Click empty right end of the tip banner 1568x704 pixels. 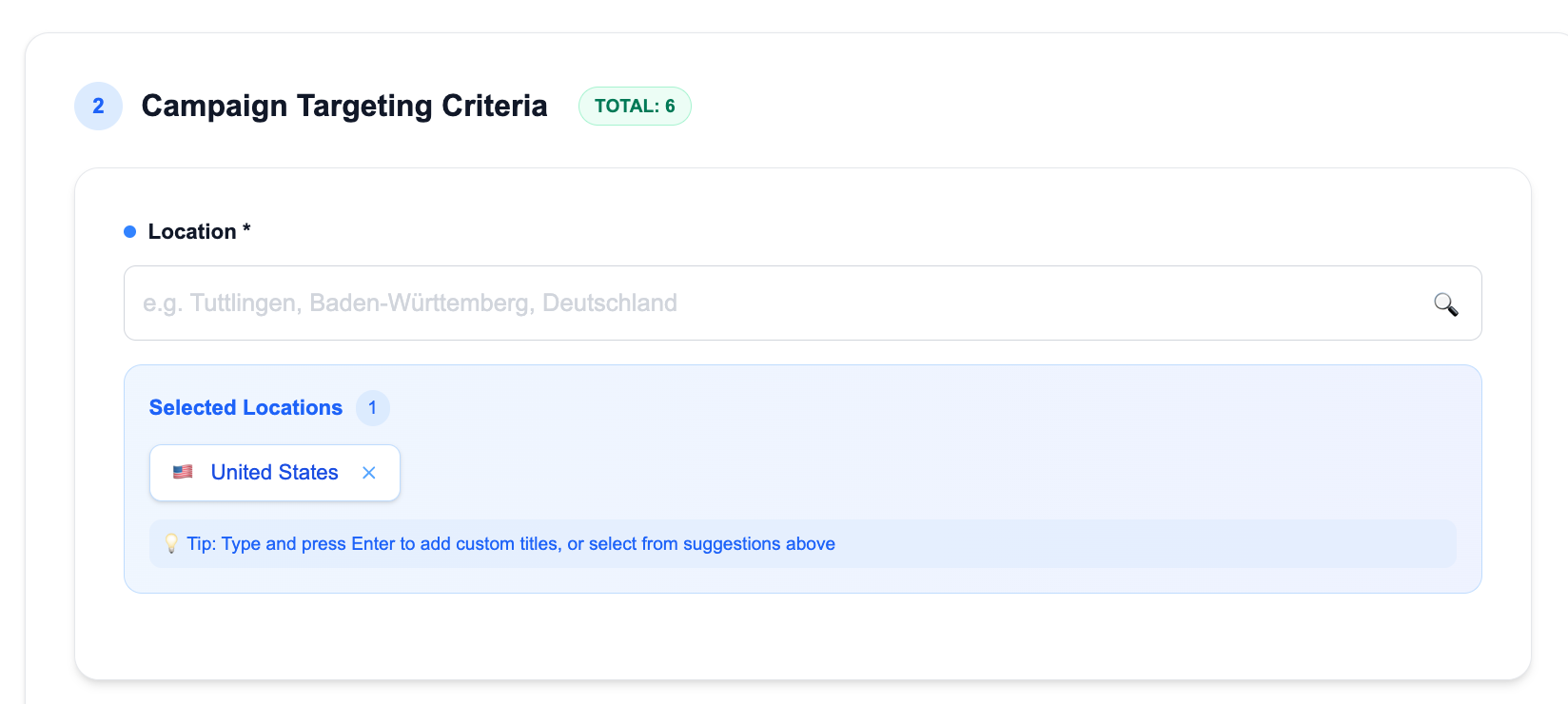click(1237, 544)
